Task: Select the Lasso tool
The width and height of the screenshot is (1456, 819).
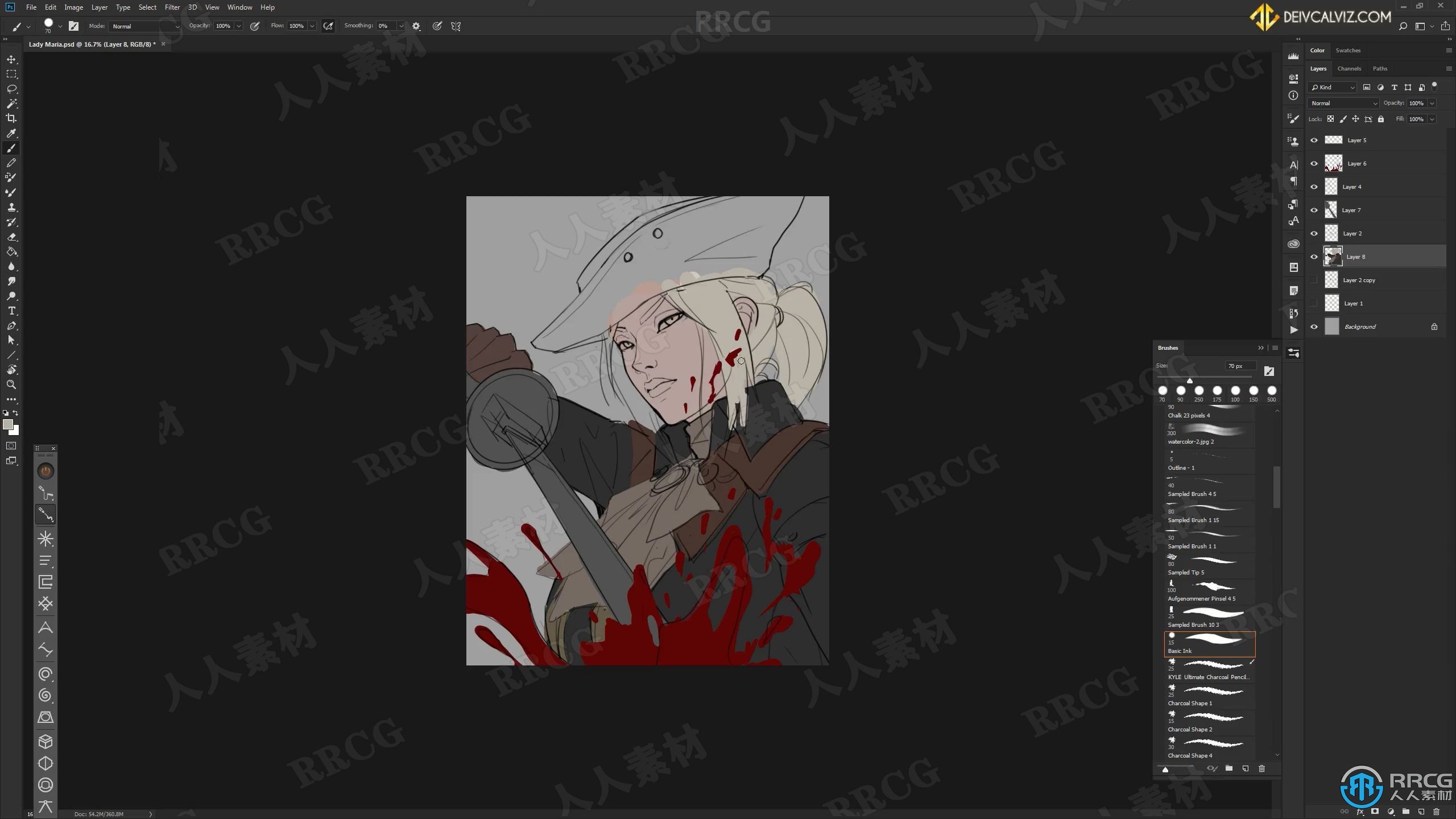Action: 11,89
